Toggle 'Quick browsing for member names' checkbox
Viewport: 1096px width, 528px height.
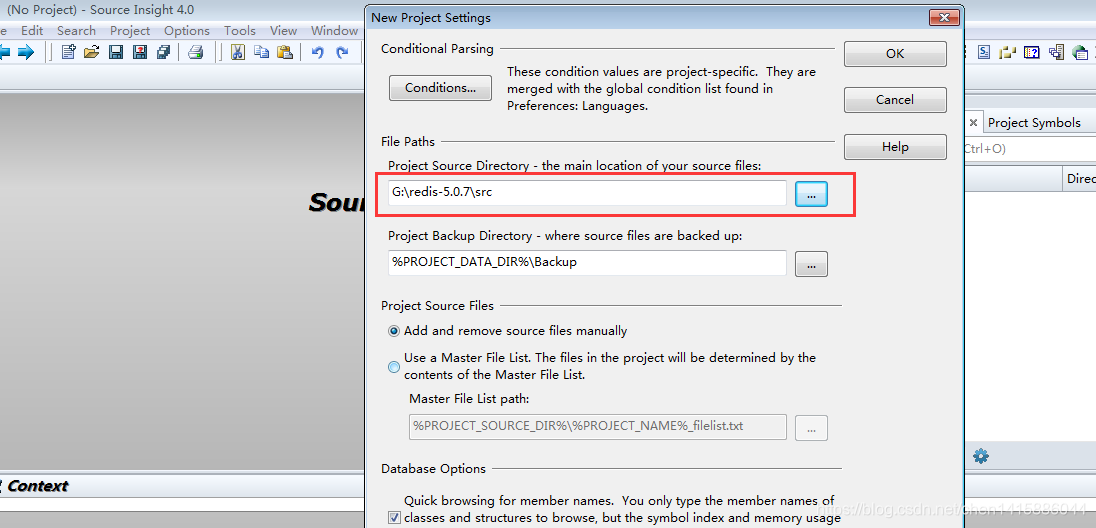pos(394,518)
